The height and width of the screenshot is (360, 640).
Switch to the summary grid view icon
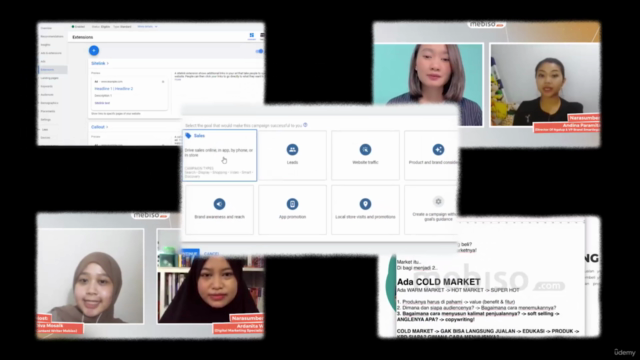(x=252, y=36)
